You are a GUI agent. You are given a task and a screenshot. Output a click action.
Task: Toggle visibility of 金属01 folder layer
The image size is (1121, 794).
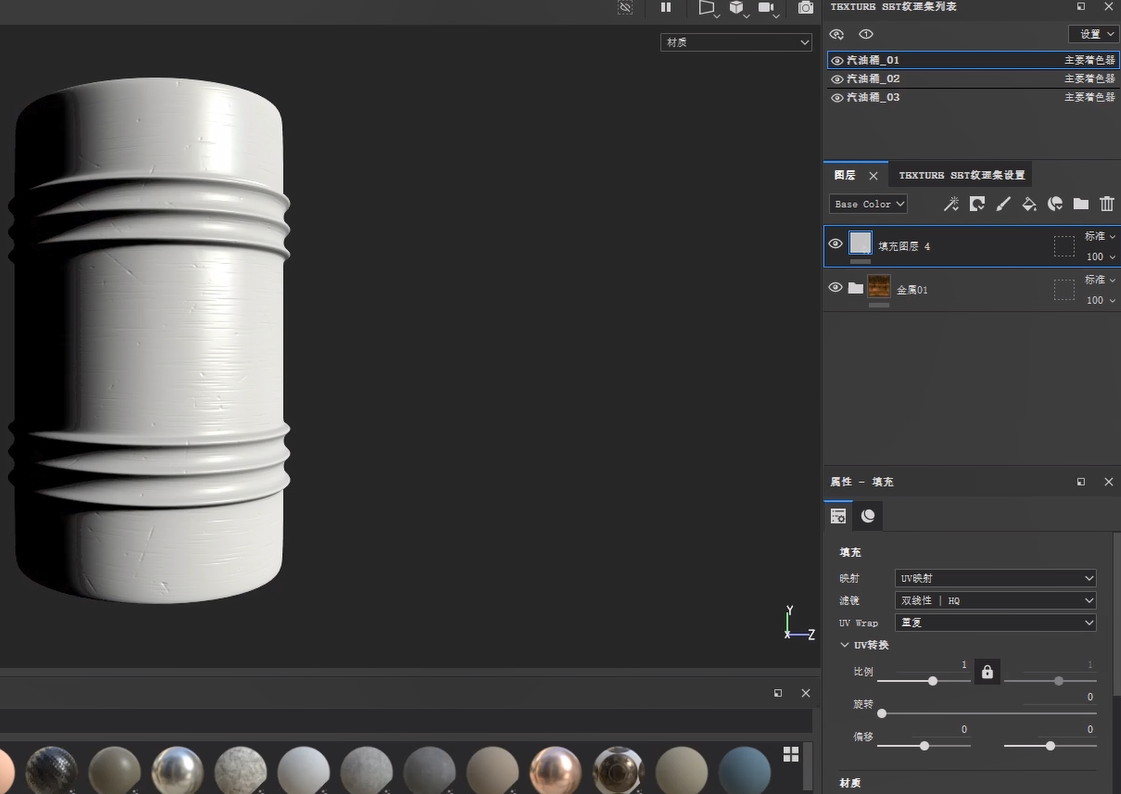tap(836, 288)
